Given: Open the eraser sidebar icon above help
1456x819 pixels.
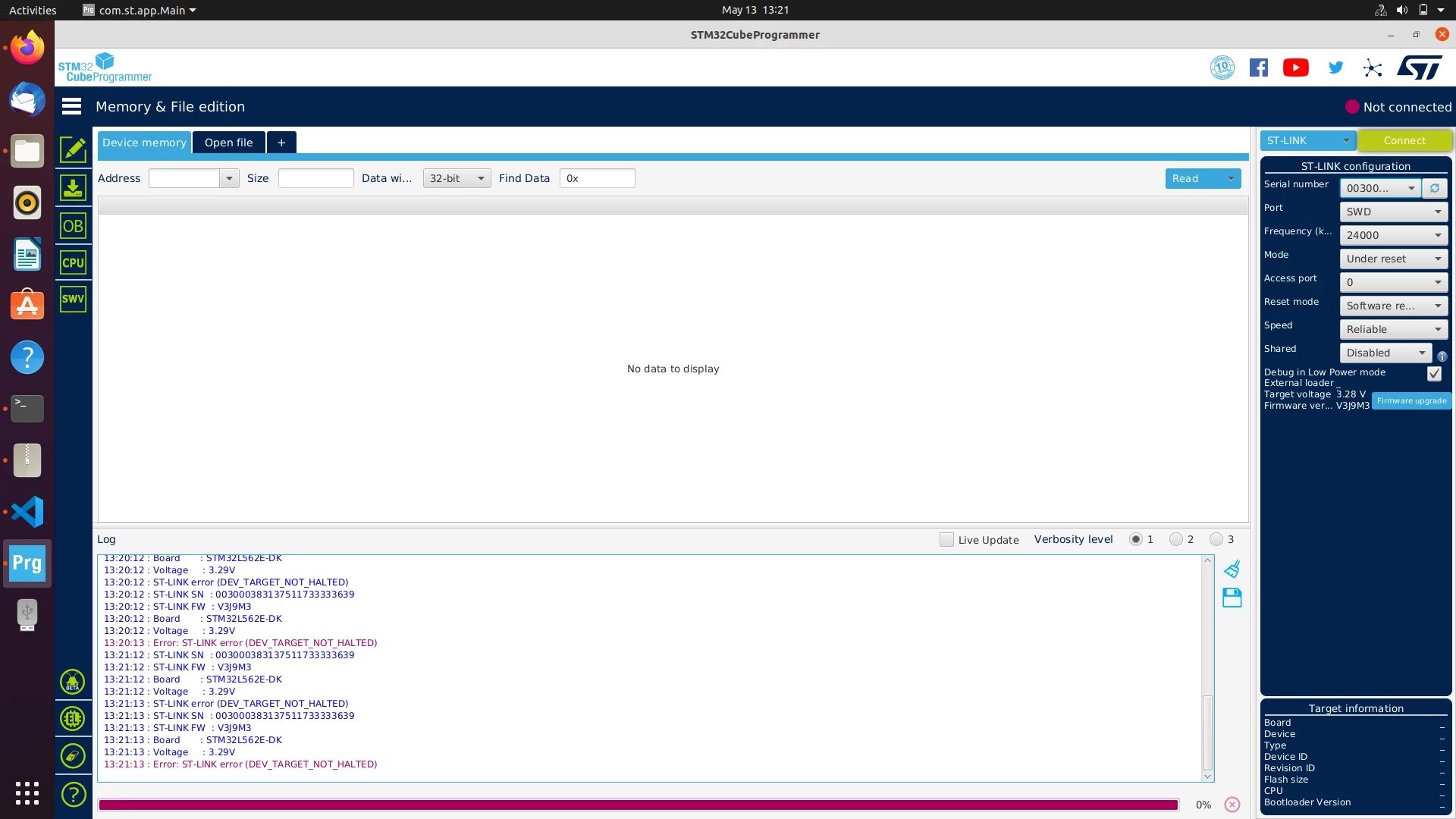Looking at the screenshot, I should 72,756.
